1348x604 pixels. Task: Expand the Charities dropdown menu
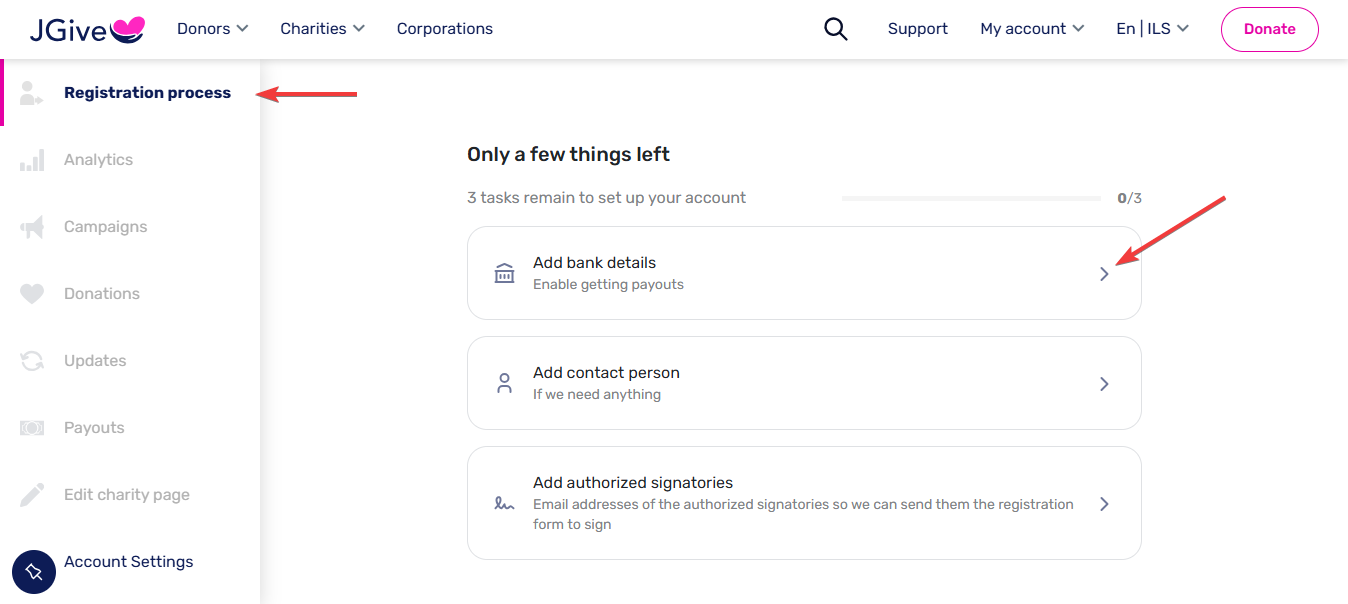pyautogui.click(x=322, y=29)
